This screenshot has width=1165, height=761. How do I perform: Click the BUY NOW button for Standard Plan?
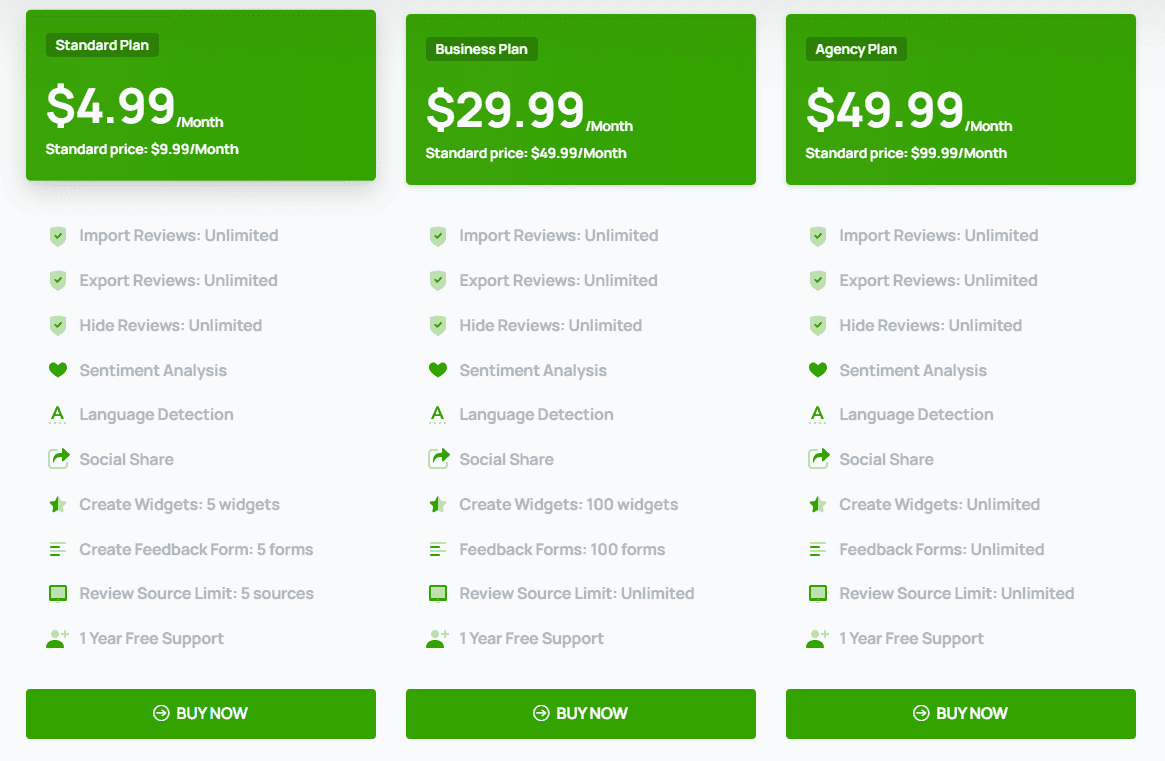(x=200, y=713)
